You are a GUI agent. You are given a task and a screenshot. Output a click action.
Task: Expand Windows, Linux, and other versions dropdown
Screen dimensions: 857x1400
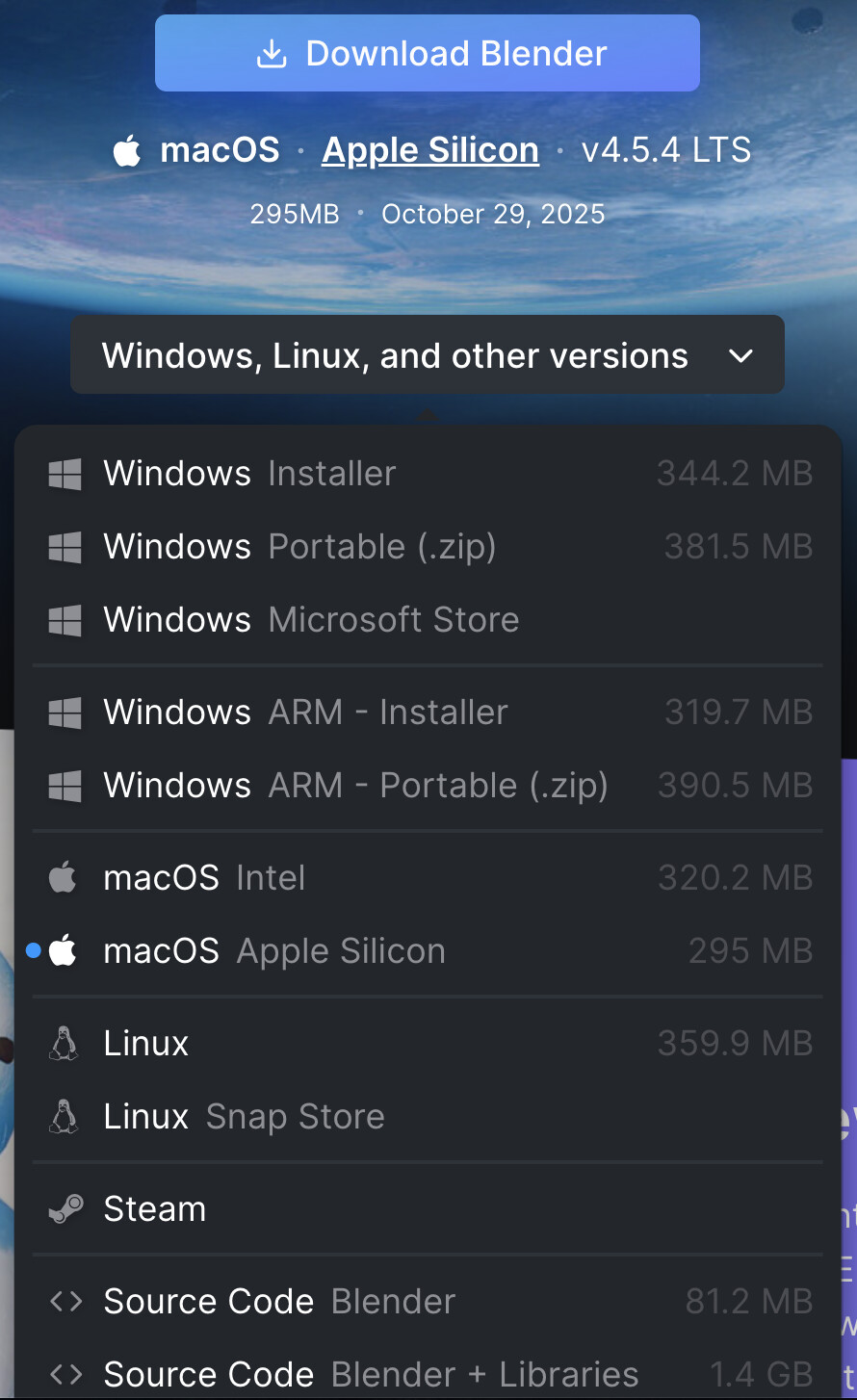point(427,355)
